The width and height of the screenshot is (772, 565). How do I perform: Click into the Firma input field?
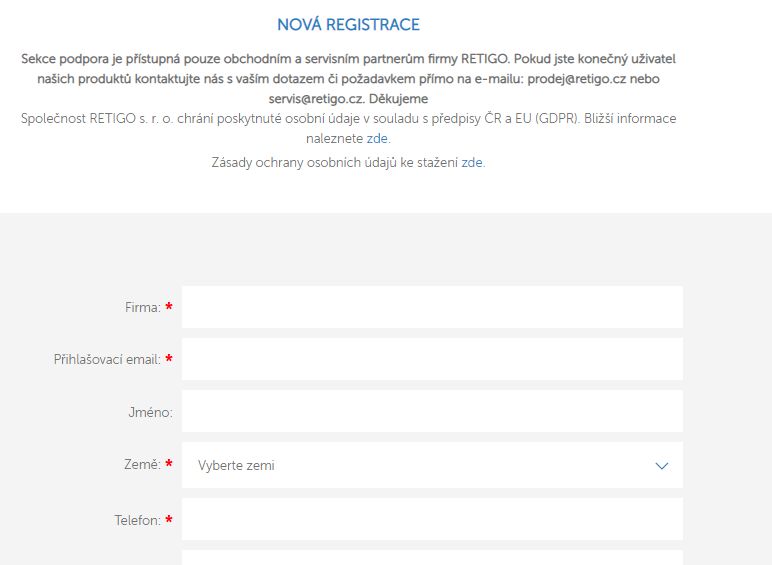[432, 307]
